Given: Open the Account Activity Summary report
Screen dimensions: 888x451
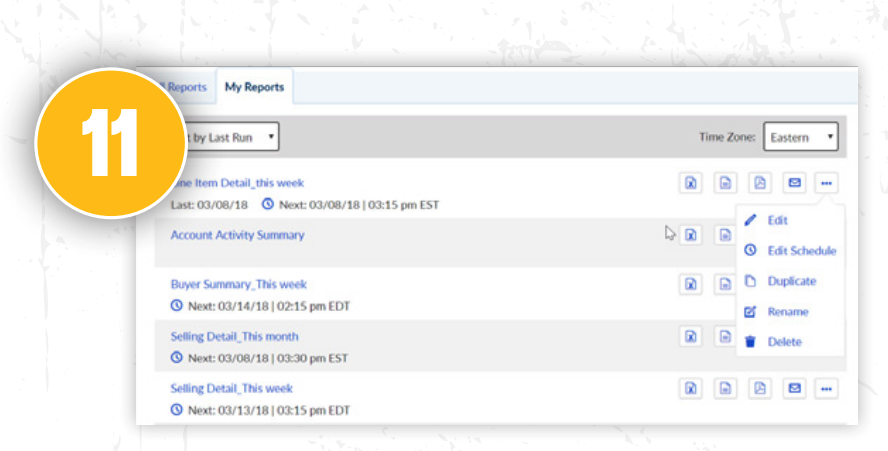Looking at the screenshot, I should click(237, 235).
